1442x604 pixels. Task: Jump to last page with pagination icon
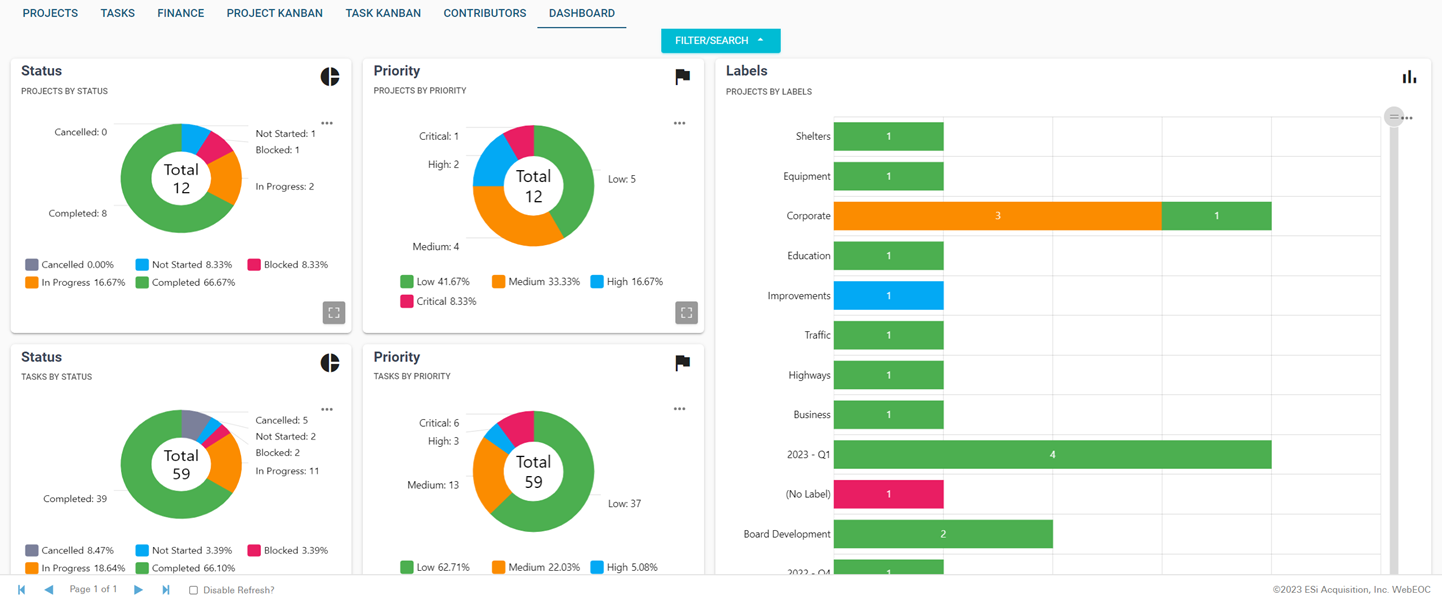pyautogui.click(x=165, y=590)
